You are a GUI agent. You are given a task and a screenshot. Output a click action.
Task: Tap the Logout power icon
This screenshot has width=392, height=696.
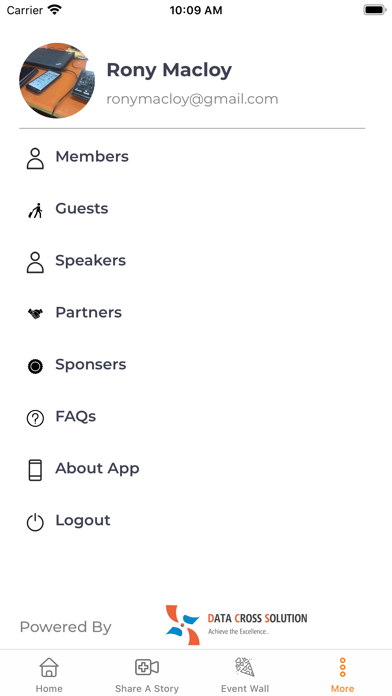(x=35, y=522)
